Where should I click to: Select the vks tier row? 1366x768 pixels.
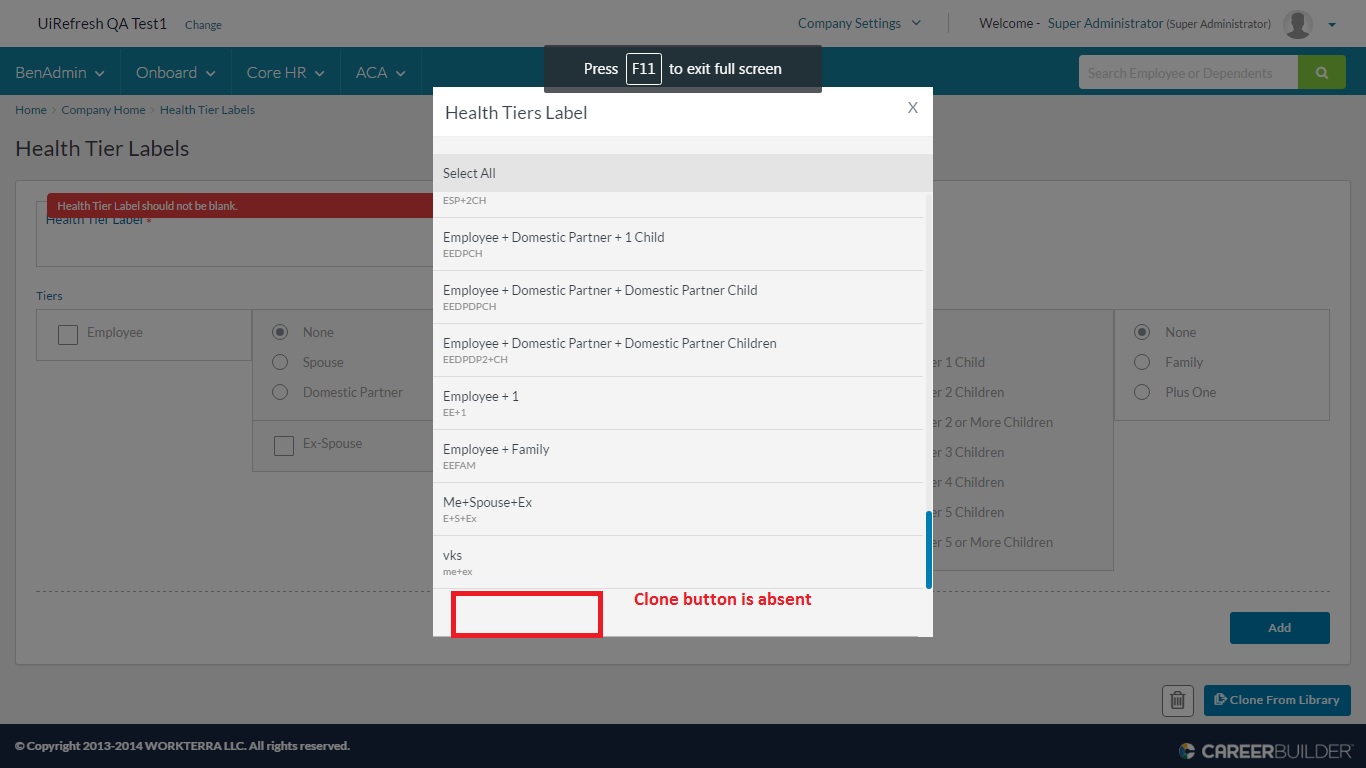pyautogui.click(x=678, y=562)
